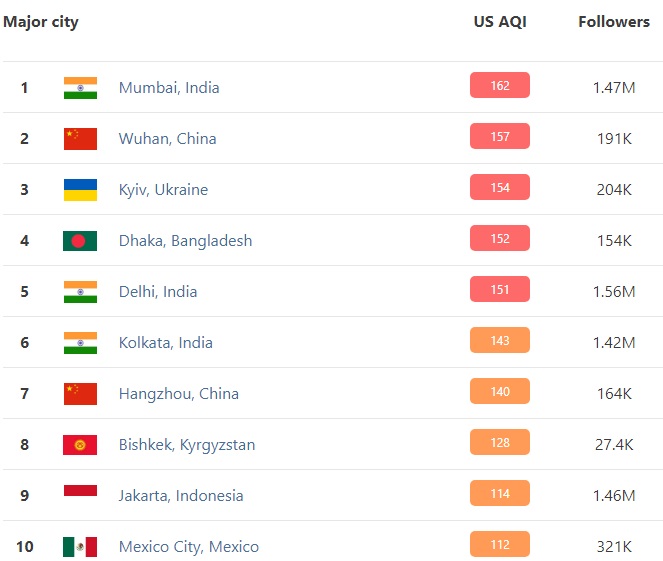Click the China flag next to Wuhan
This screenshot has width=663, height=561.
pos(80,139)
